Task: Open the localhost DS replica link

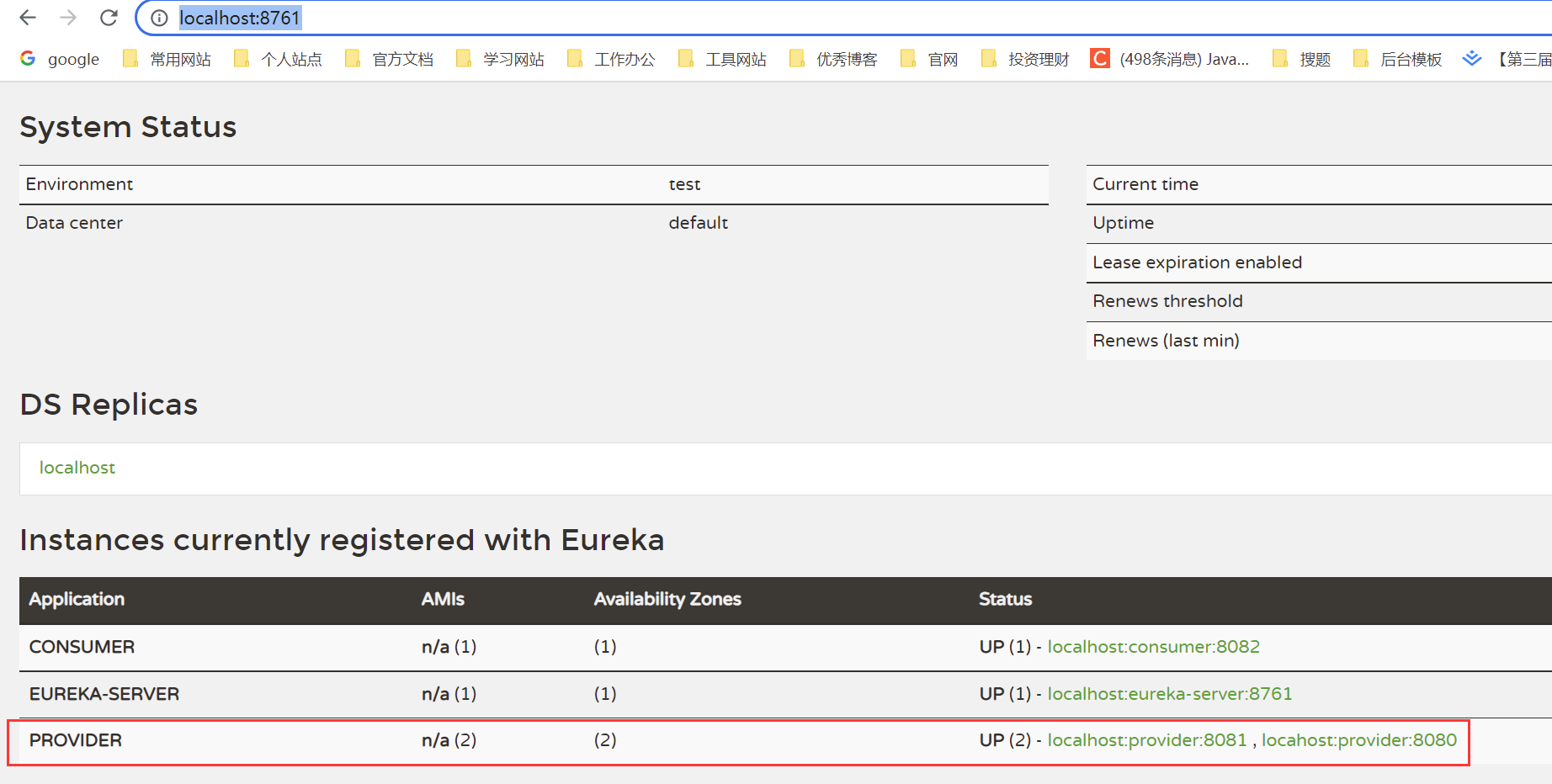Action: click(77, 468)
